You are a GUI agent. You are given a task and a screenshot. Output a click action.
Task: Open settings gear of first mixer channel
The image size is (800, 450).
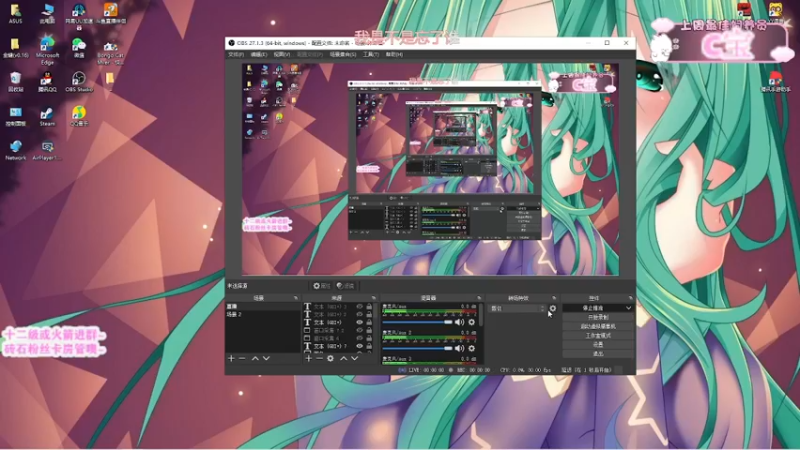coord(471,322)
